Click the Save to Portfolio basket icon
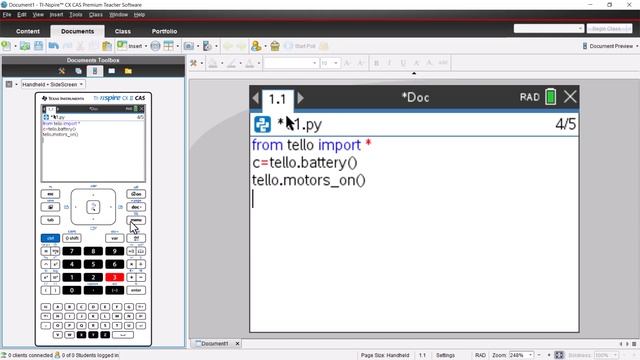Image resolution: width=640 pixels, height=360 pixels. [x=275, y=46]
